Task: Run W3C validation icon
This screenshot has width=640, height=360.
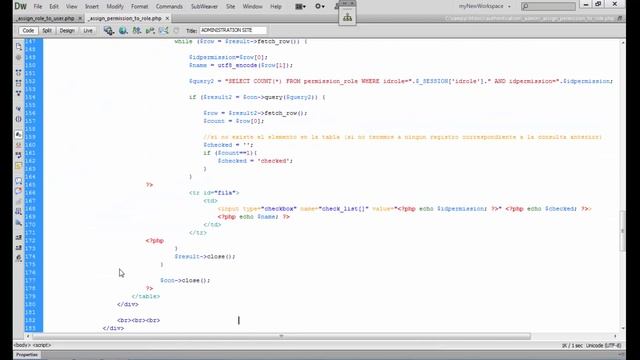Action: [x=150, y=31]
